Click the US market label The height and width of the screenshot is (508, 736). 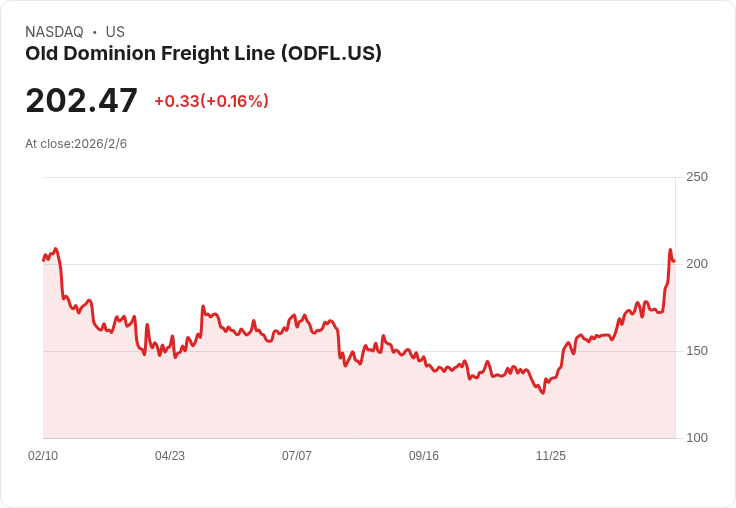point(115,32)
